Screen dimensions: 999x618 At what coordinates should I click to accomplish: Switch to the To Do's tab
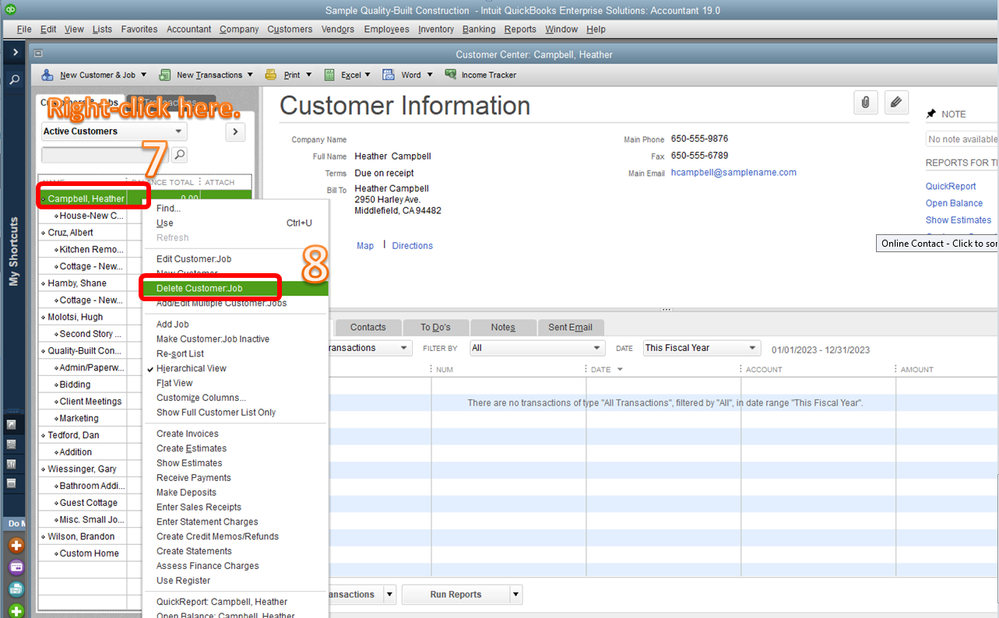[x=435, y=327]
